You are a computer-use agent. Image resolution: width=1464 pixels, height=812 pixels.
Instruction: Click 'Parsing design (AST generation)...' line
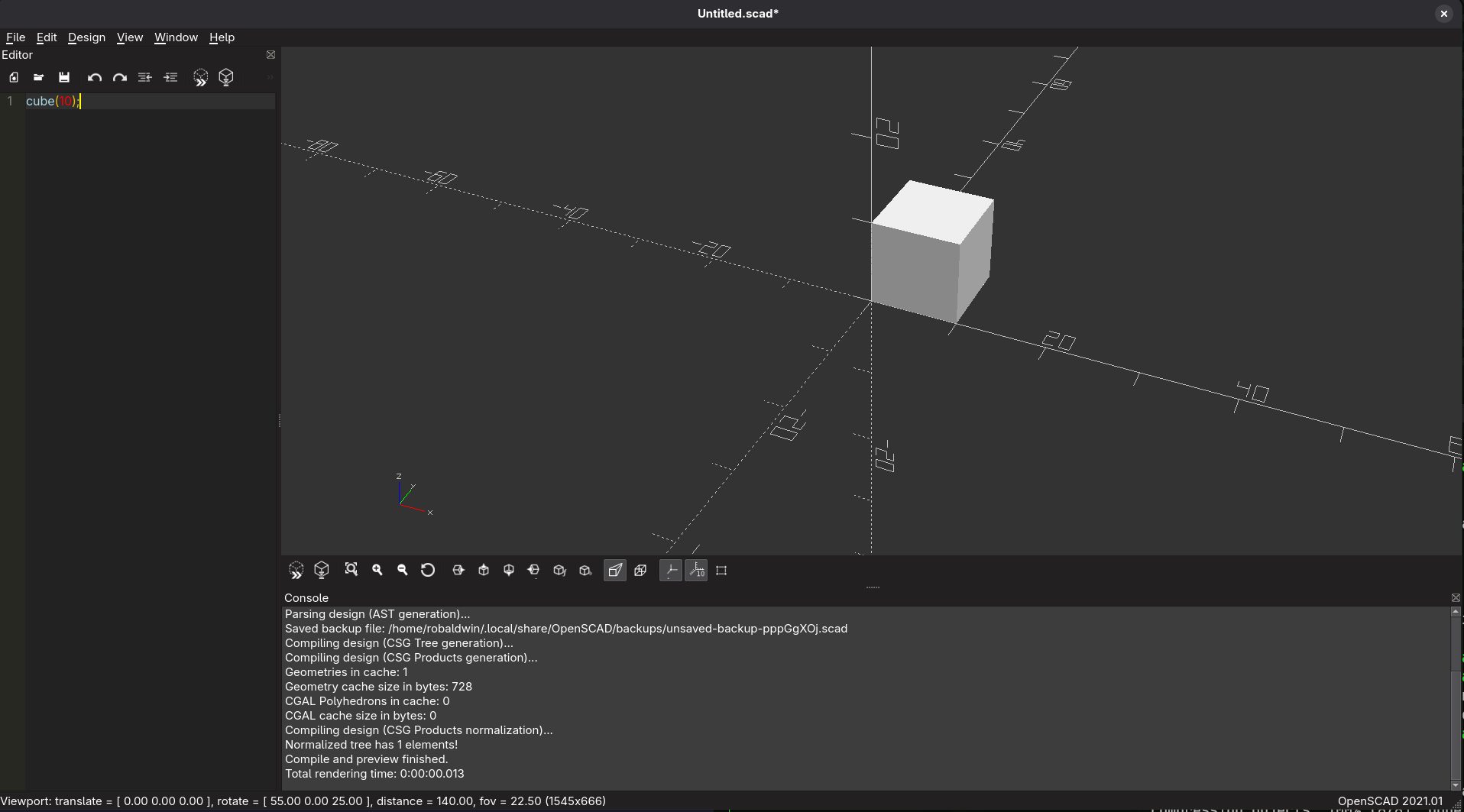click(x=377, y=614)
